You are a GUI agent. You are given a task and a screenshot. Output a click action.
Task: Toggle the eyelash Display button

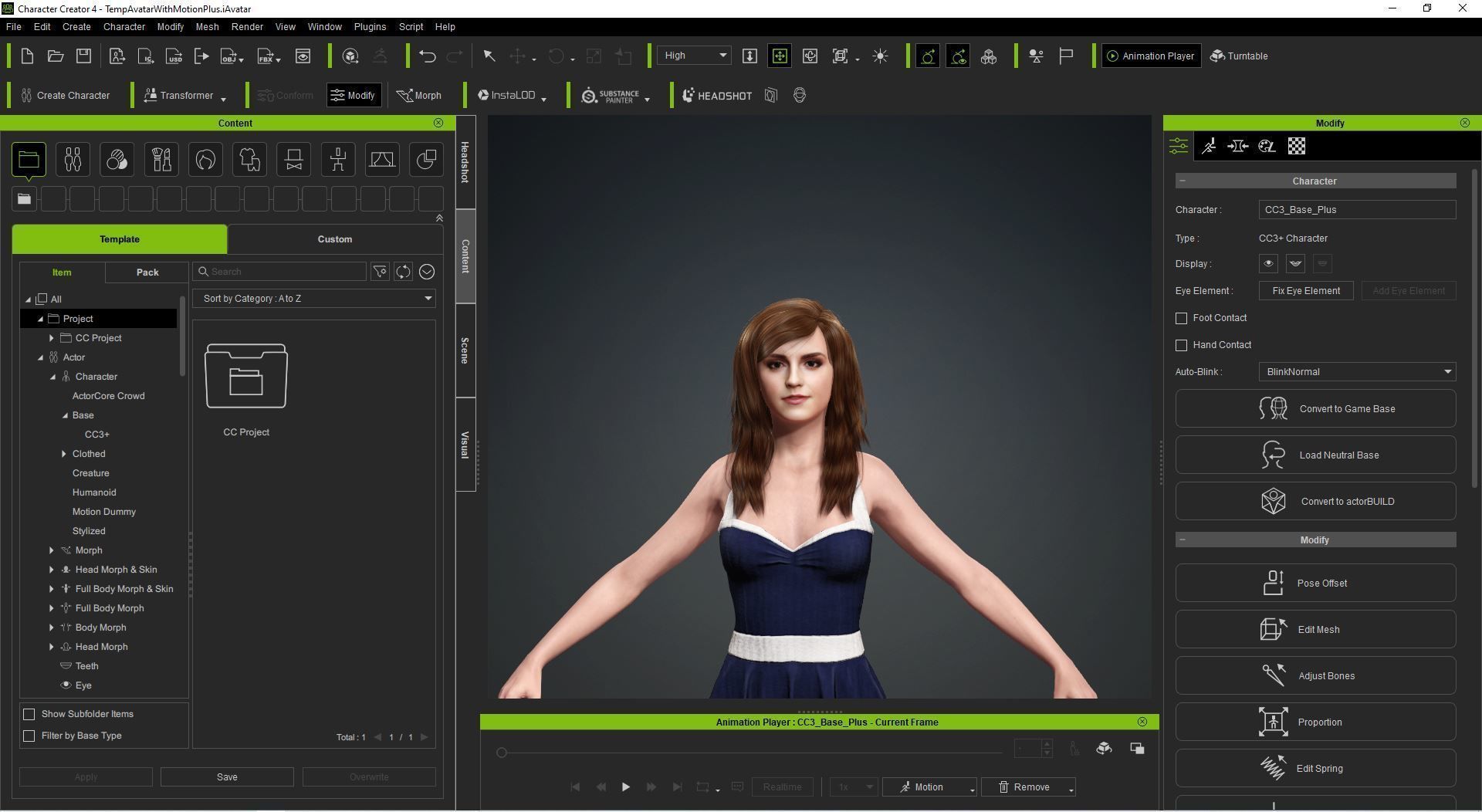[1295, 264]
